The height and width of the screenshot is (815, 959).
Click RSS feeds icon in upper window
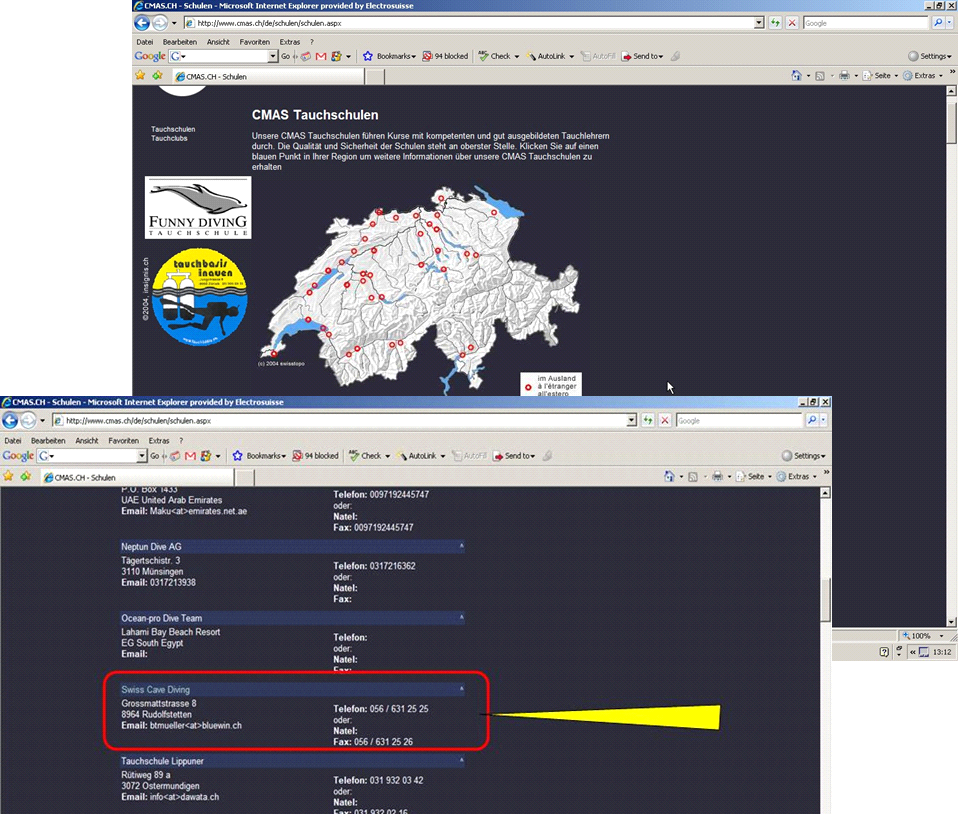[x=820, y=76]
